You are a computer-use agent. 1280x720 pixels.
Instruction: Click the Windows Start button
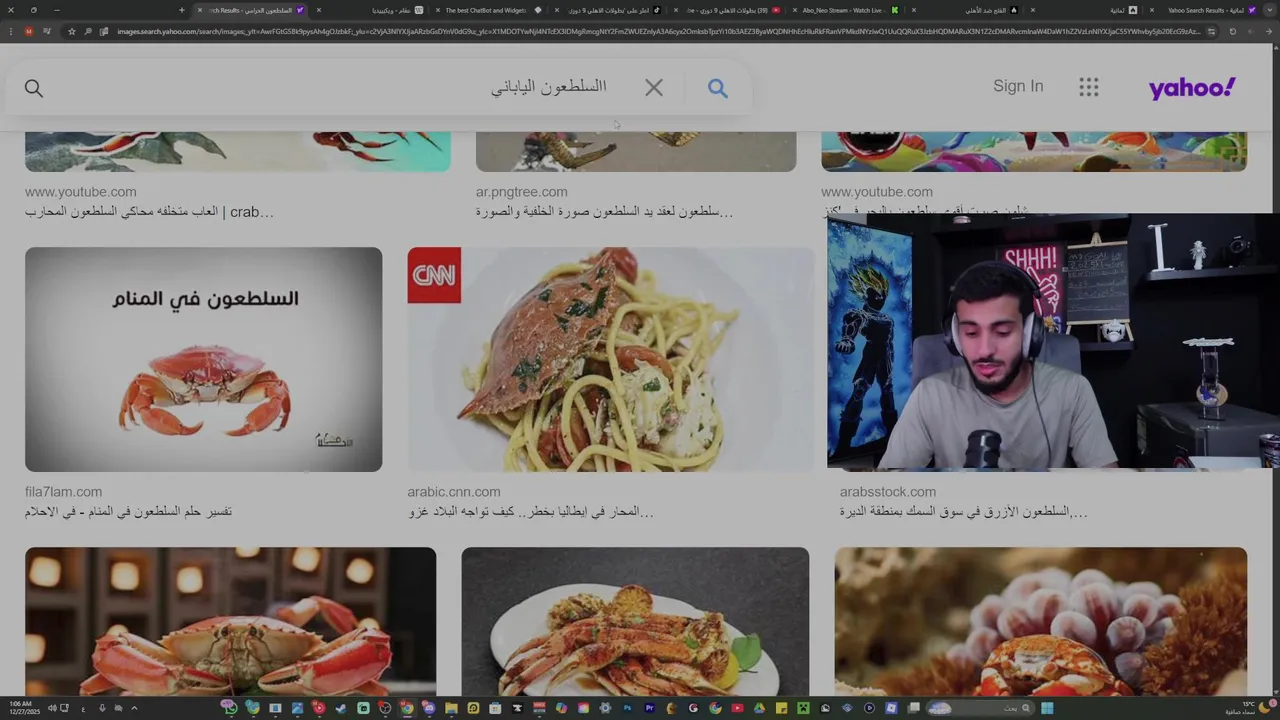point(1047,708)
